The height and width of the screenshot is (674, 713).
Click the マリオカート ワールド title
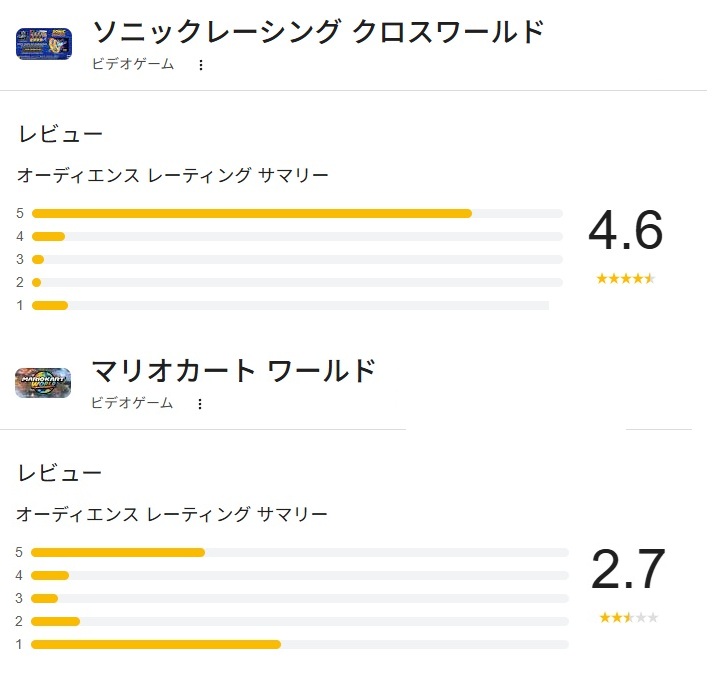point(233,371)
